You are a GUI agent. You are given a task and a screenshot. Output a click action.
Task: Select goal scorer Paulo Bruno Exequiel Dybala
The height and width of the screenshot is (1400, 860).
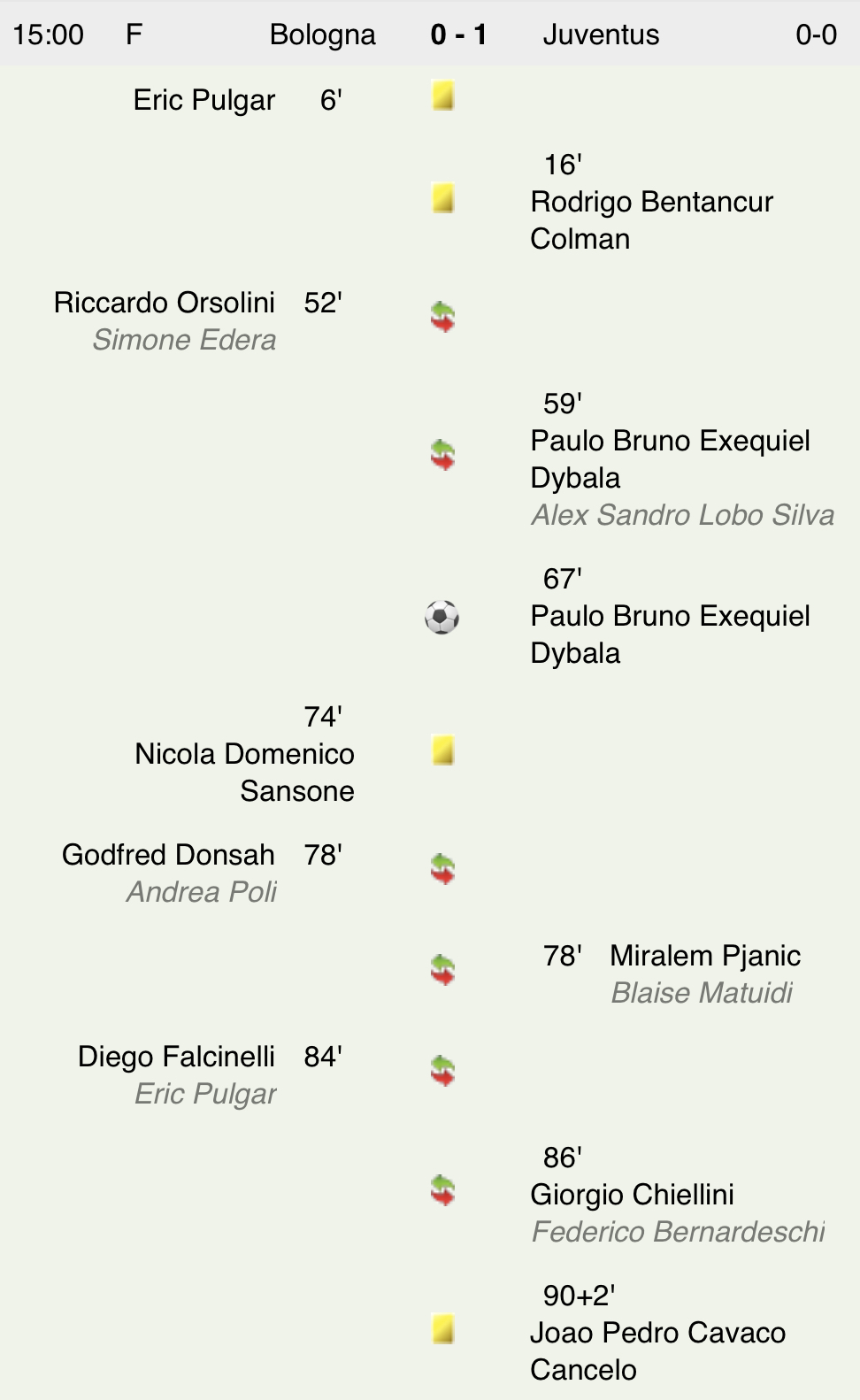(x=670, y=634)
